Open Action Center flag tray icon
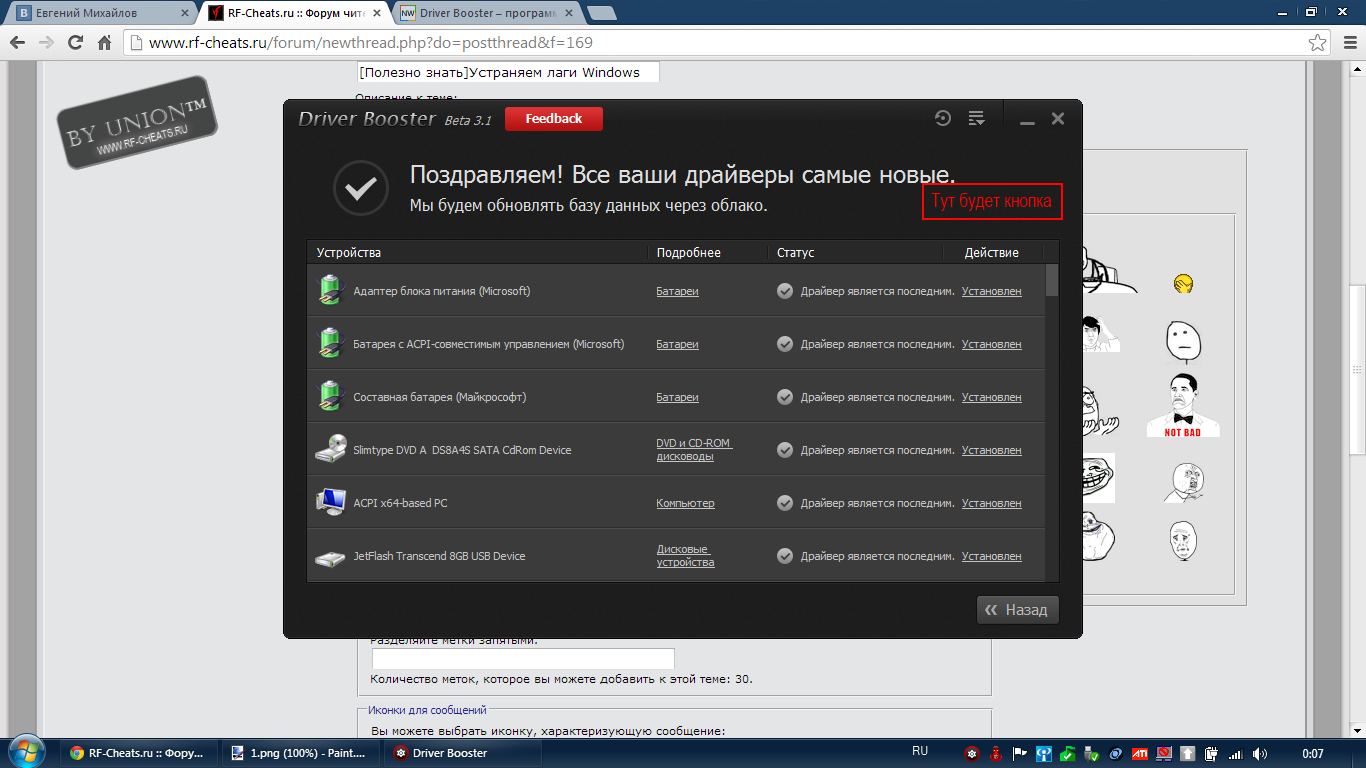The image size is (1366, 768). [x=1020, y=753]
